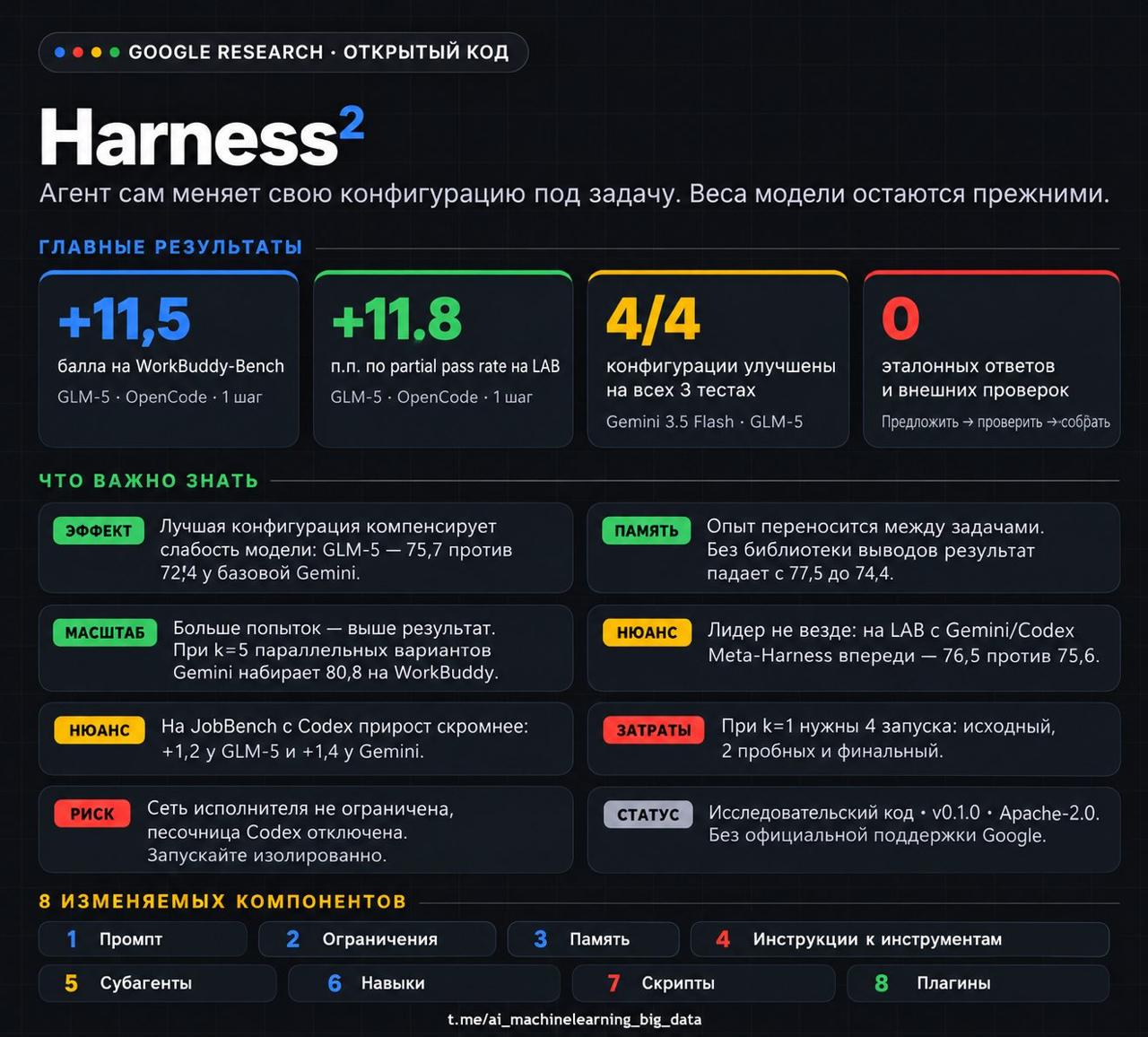1148x1037 pixels.
Task: Click the text "Запускайте изолированно."
Action: click(x=267, y=856)
